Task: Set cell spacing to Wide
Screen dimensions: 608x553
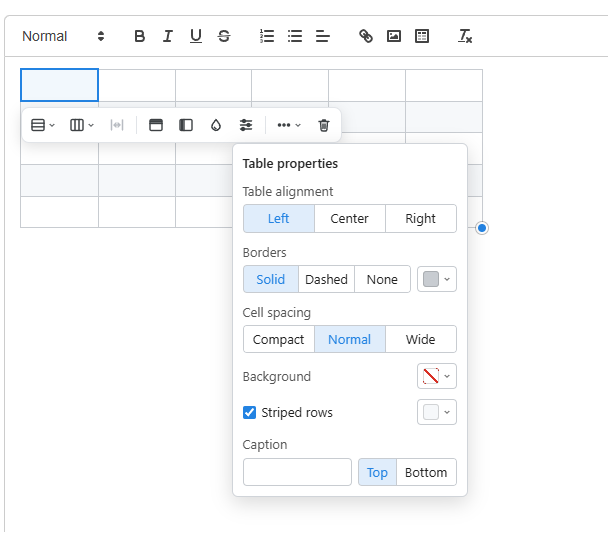Action: (421, 339)
